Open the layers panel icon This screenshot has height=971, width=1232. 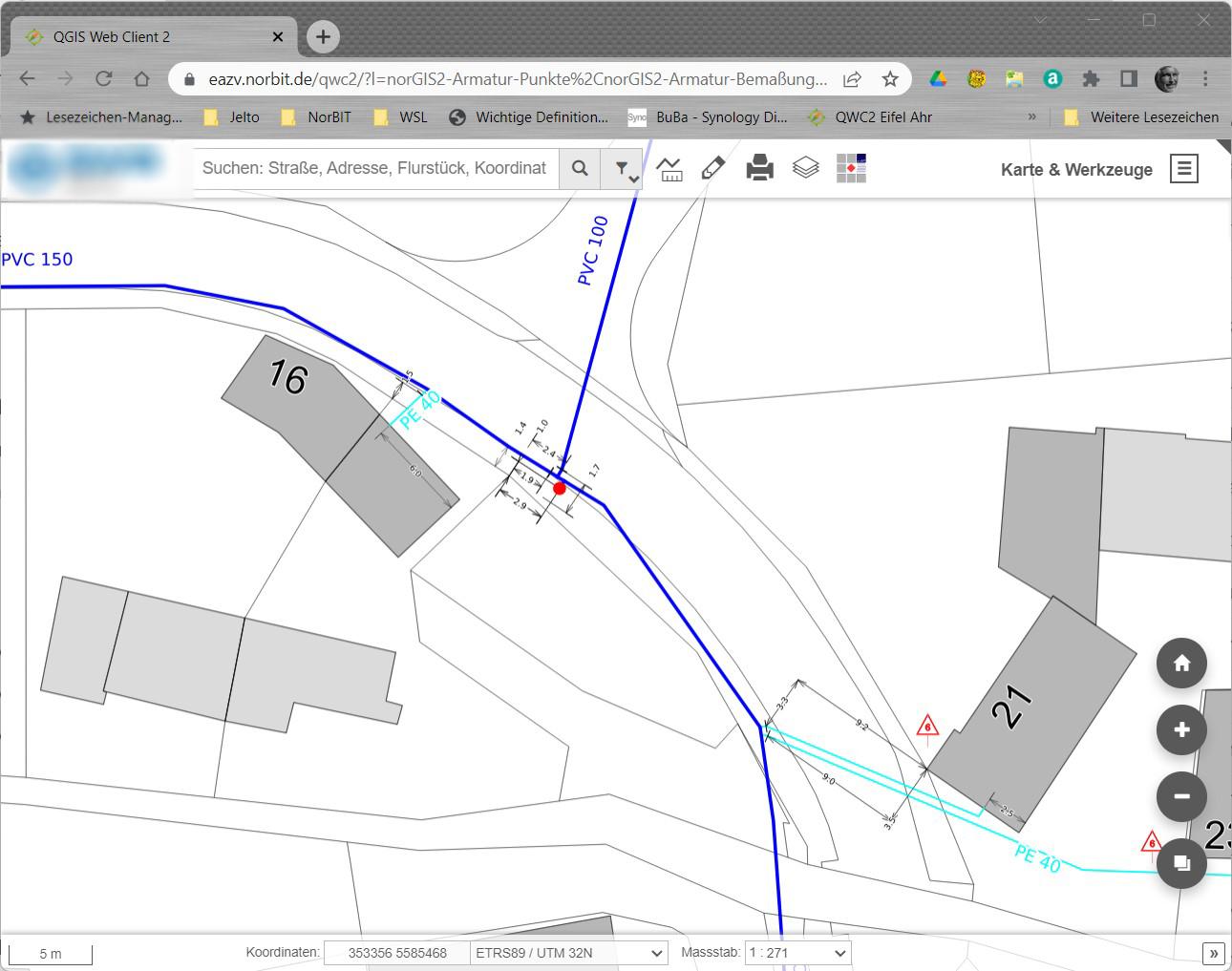point(804,167)
